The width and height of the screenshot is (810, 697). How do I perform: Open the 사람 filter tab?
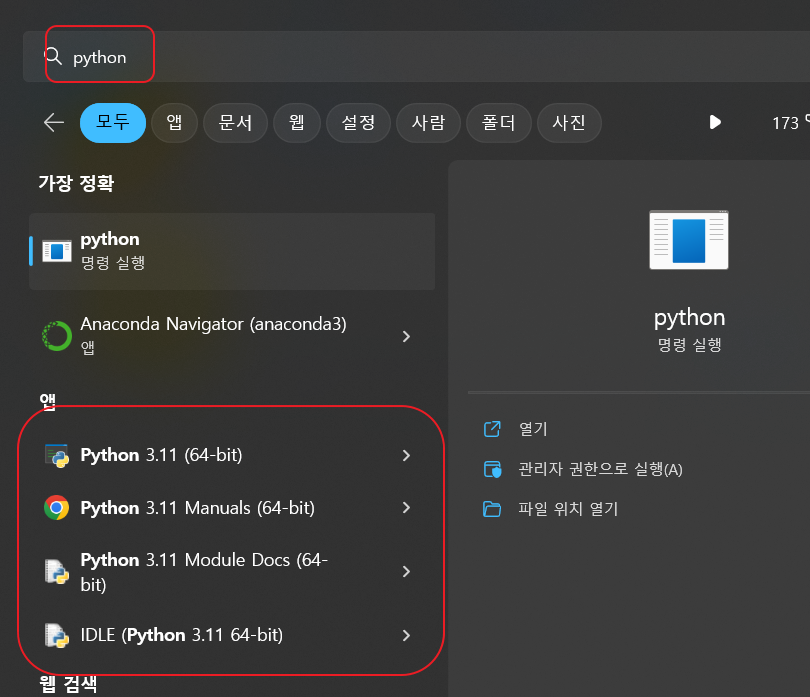coord(428,122)
